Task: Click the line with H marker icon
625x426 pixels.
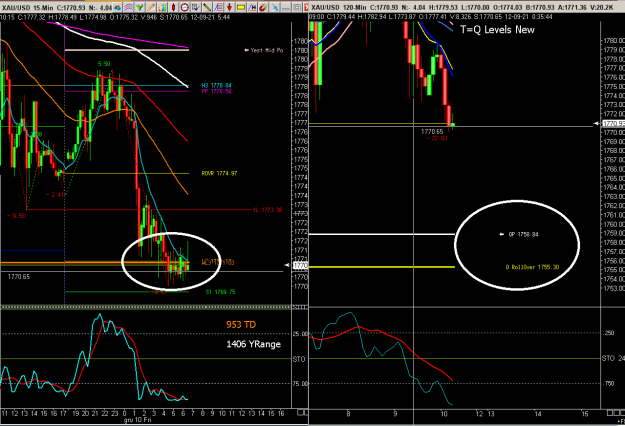Action: point(252,7)
